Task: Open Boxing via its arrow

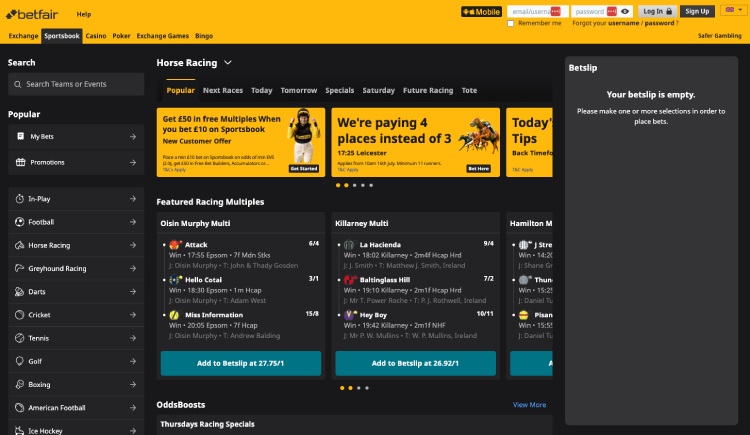Action: [x=133, y=384]
